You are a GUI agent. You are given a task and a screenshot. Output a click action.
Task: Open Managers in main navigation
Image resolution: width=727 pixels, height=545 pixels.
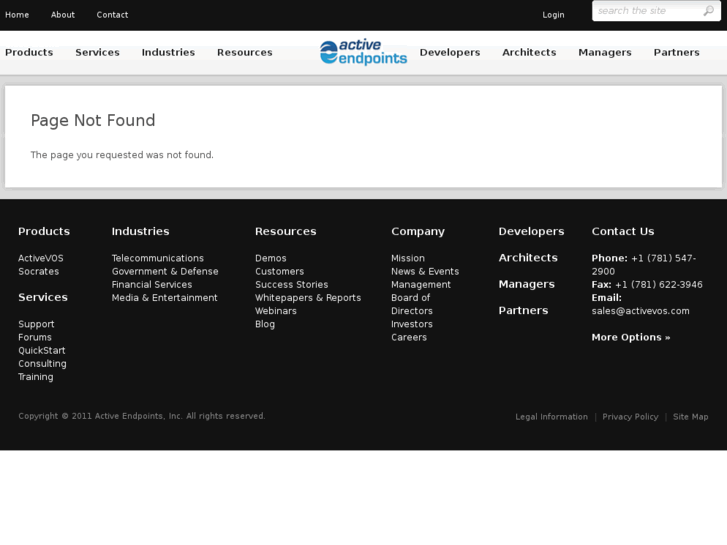[605, 52]
